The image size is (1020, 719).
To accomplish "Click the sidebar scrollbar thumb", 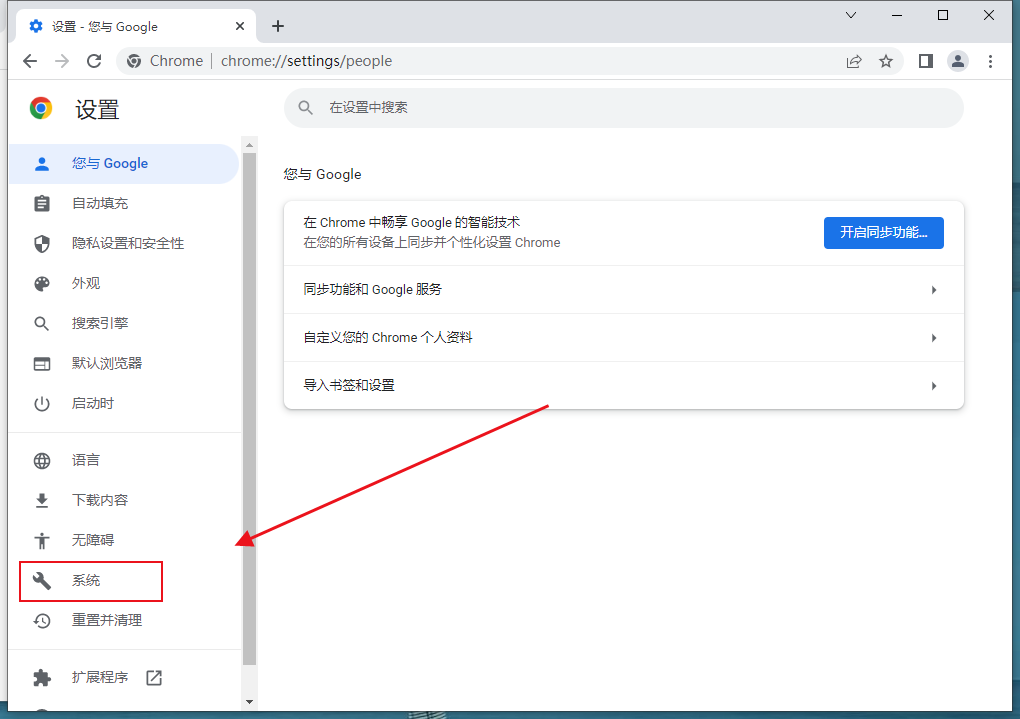I will click(x=249, y=409).
